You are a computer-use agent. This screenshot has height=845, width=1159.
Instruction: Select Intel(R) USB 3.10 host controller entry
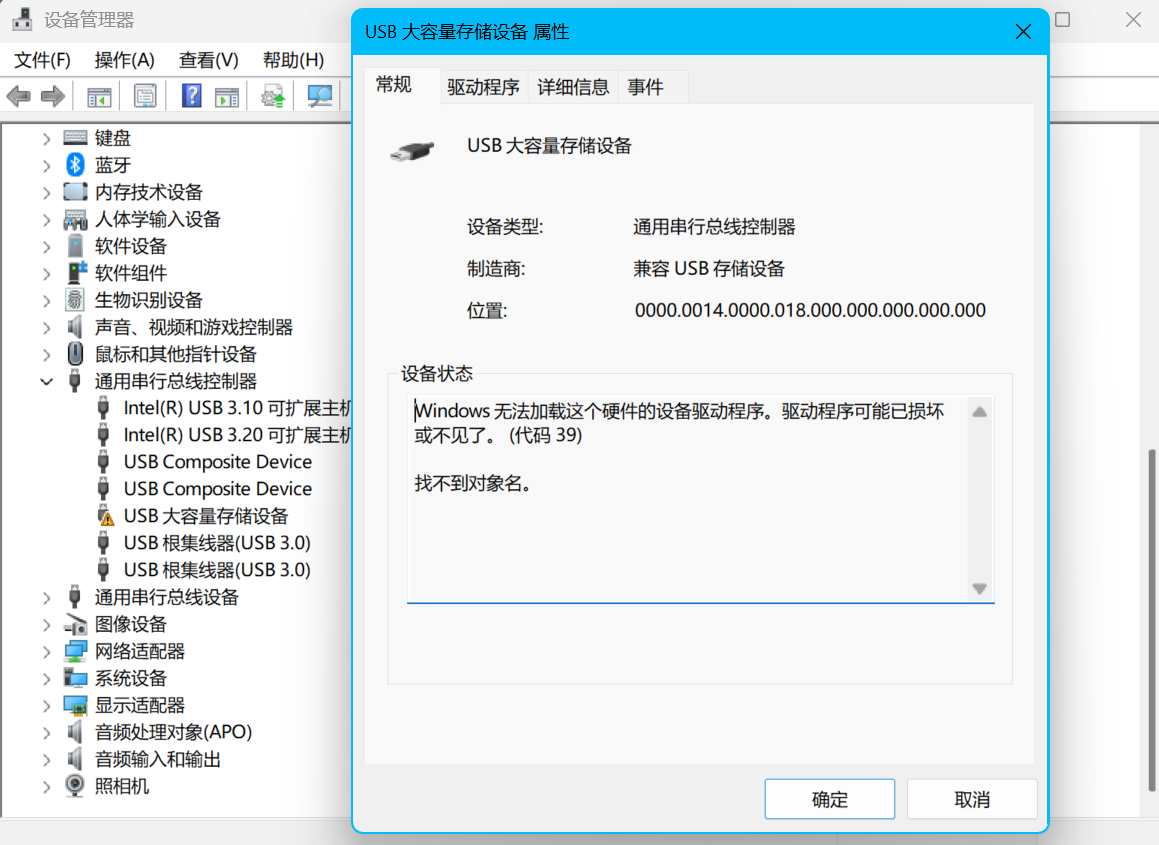click(237, 408)
